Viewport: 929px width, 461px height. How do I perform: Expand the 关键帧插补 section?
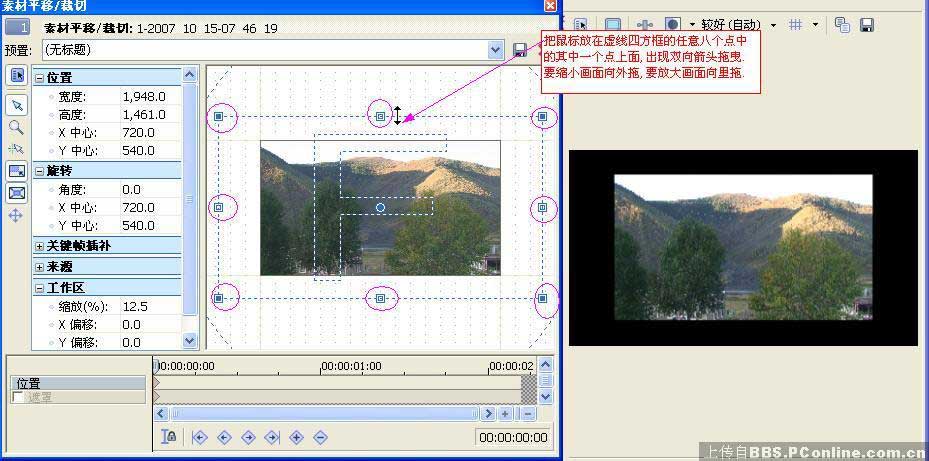[x=39, y=246]
